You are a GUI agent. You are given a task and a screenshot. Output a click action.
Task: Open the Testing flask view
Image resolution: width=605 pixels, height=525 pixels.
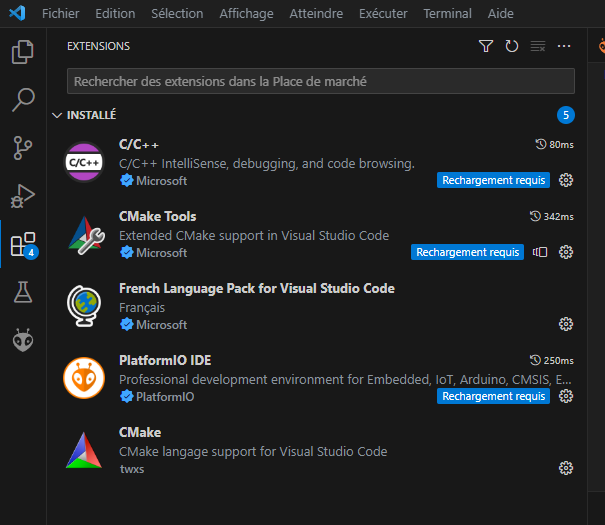click(x=23, y=292)
